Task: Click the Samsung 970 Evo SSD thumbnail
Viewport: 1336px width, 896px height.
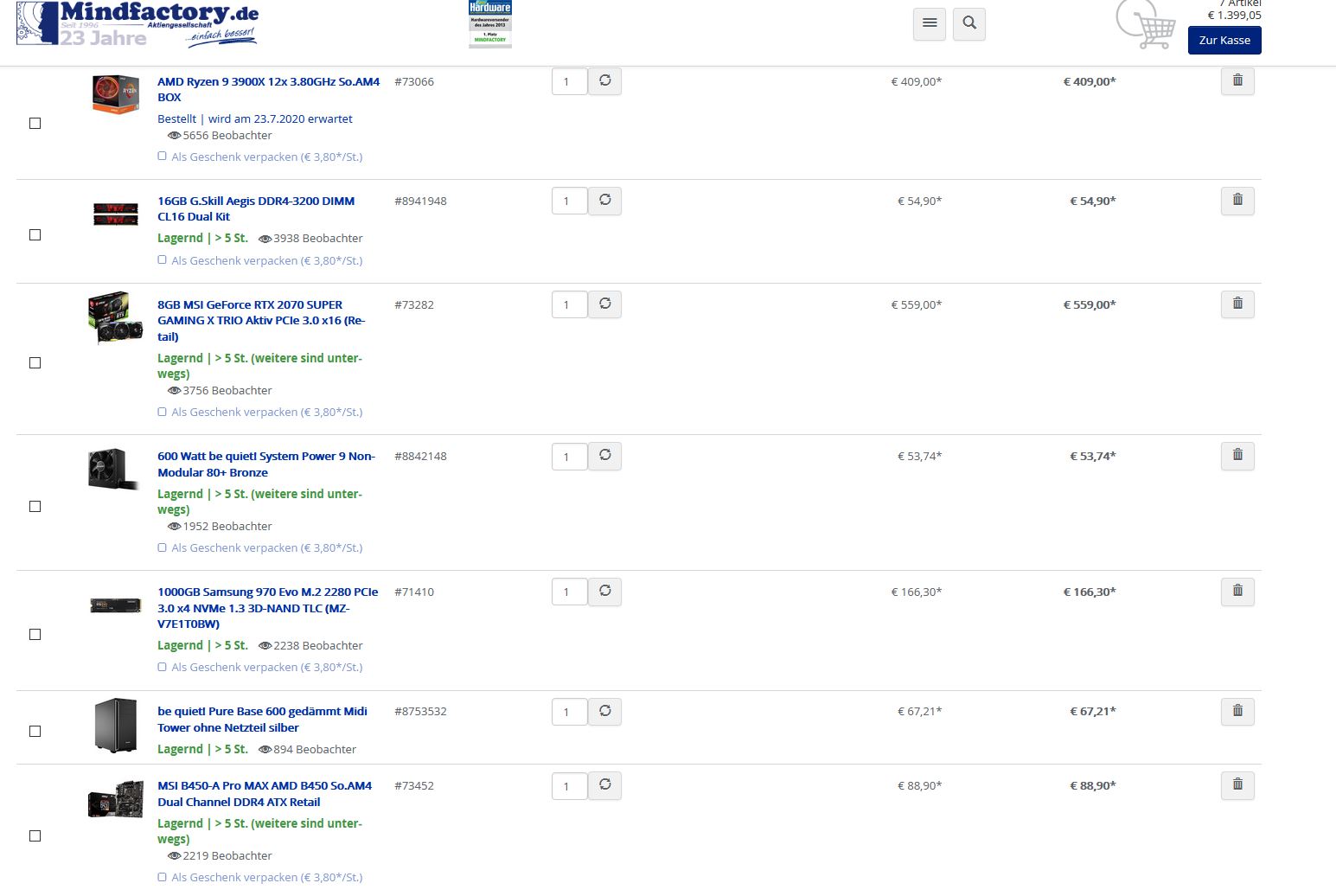Action: [116, 605]
